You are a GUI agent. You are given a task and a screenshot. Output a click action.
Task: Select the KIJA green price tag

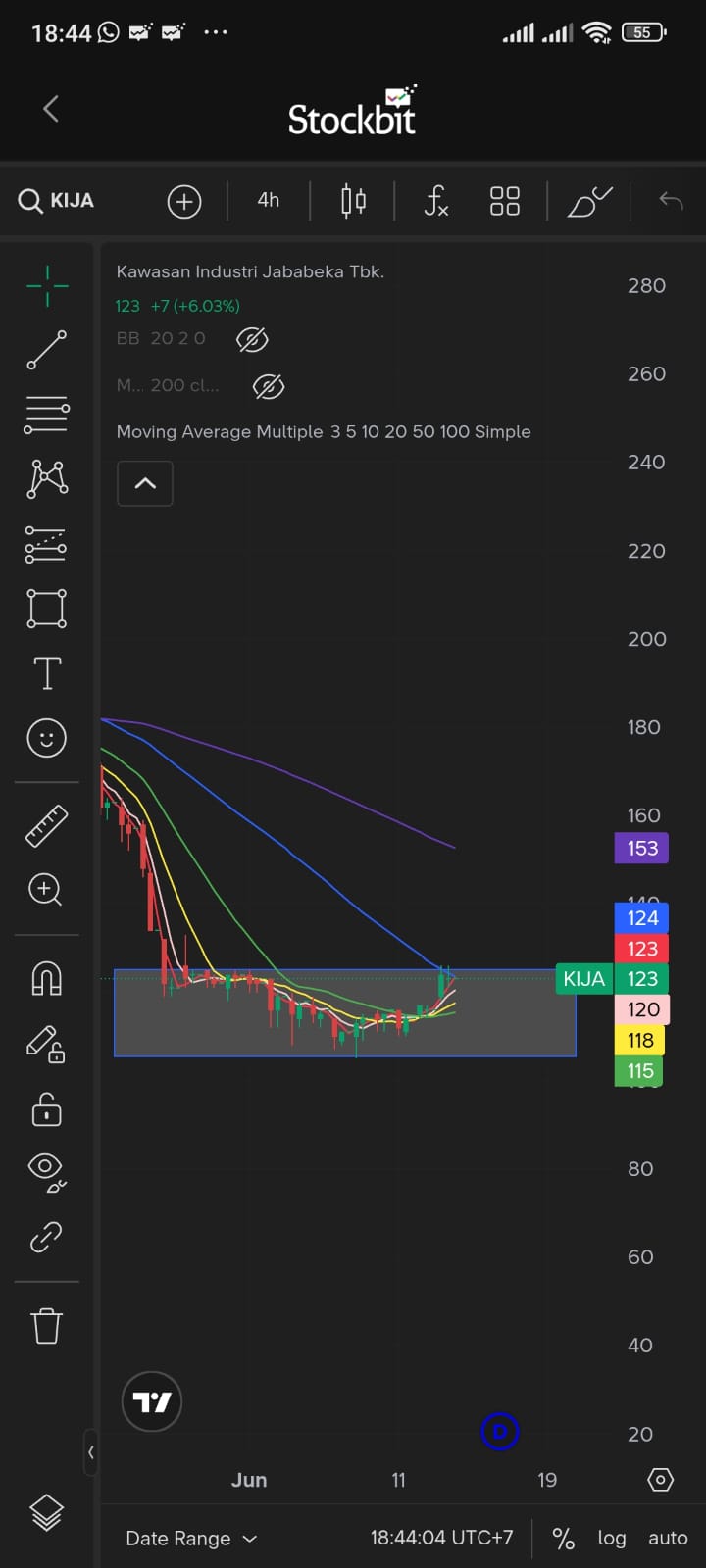(583, 978)
